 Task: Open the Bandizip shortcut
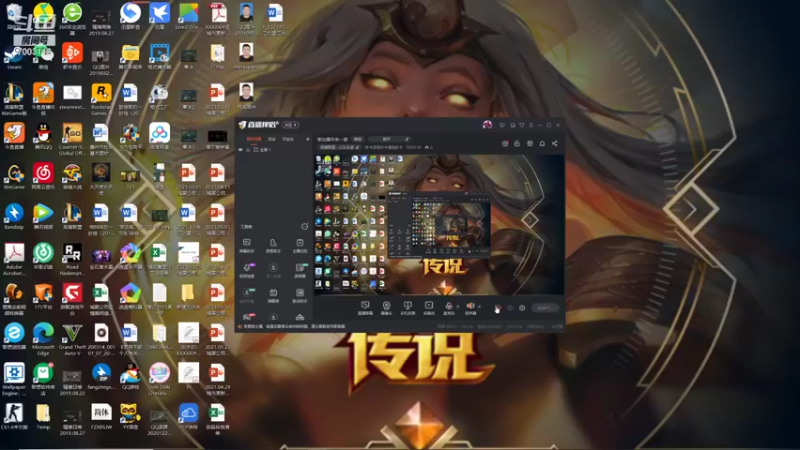point(14,216)
